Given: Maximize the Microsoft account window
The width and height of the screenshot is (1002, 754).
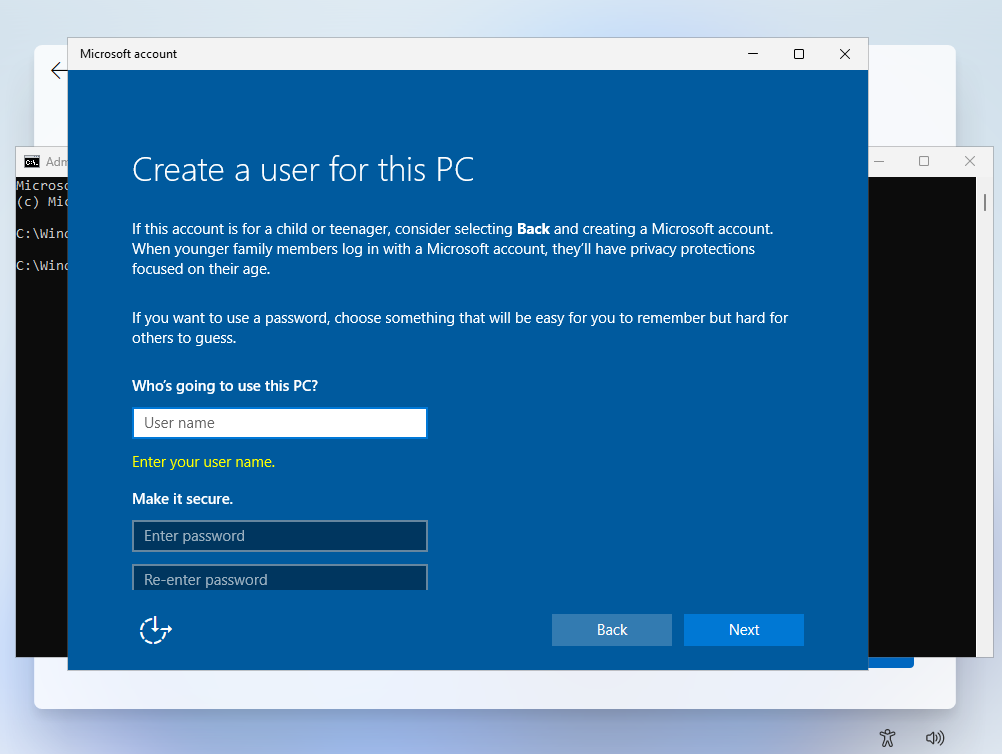Looking at the screenshot, I should coord(798,54).
